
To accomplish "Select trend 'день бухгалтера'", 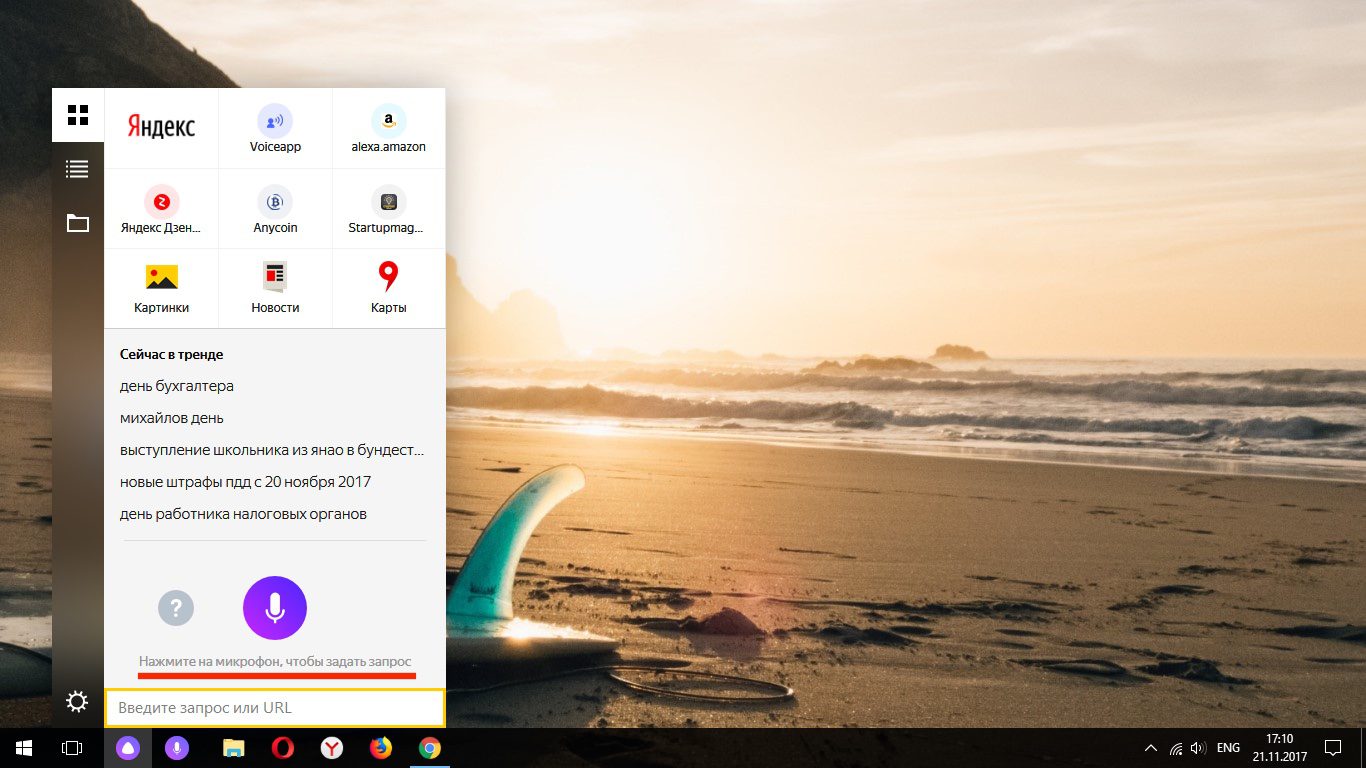I will tap(177, 386).
